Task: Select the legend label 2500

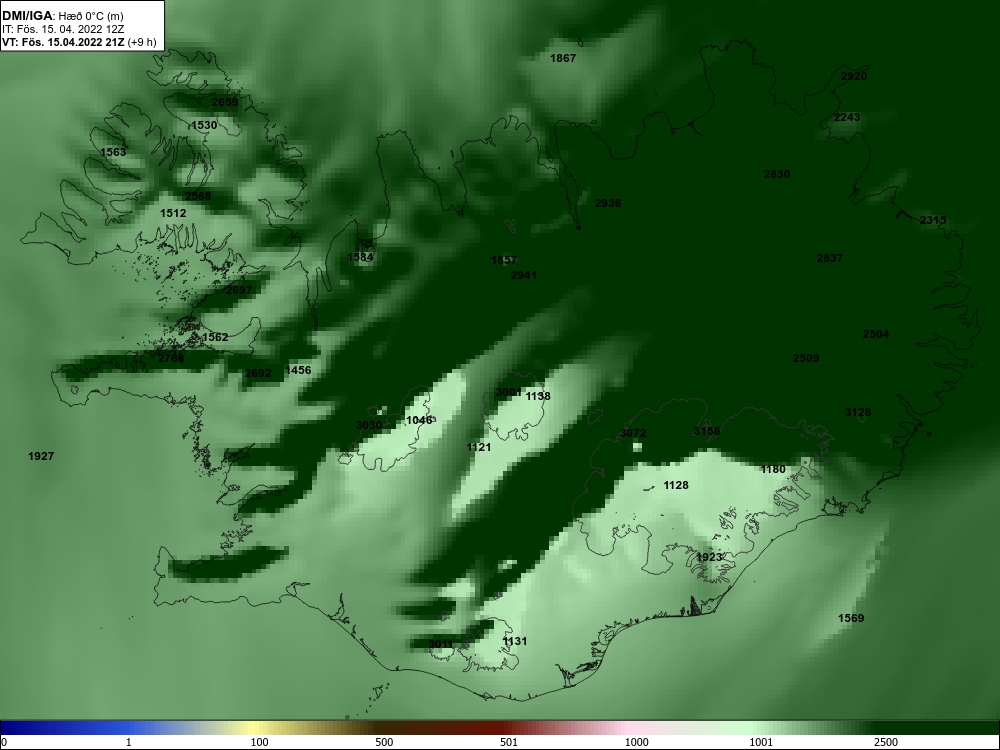Action: (x=886, y=742)
